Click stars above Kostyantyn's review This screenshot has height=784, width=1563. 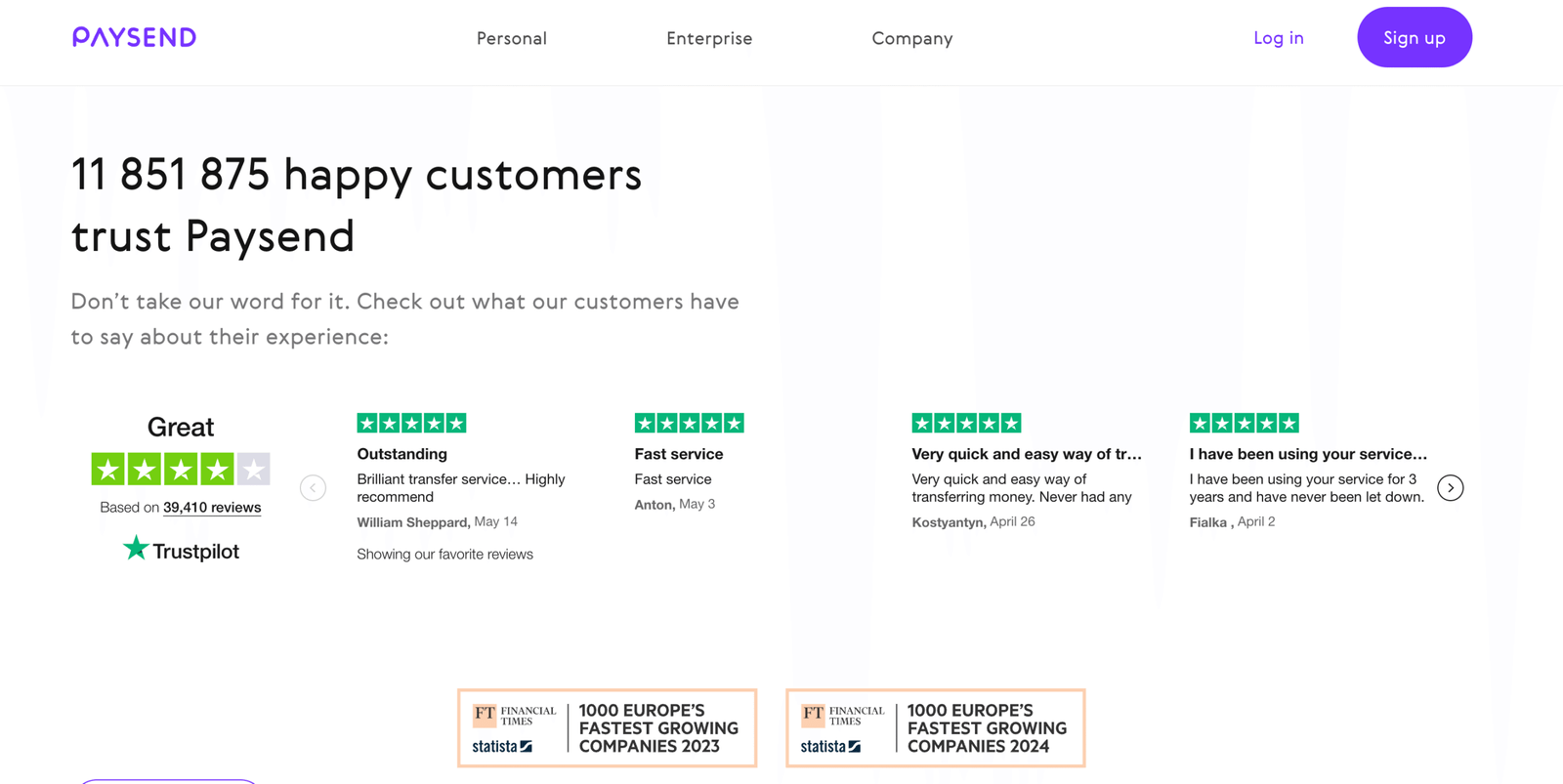(x=966, y=423)
